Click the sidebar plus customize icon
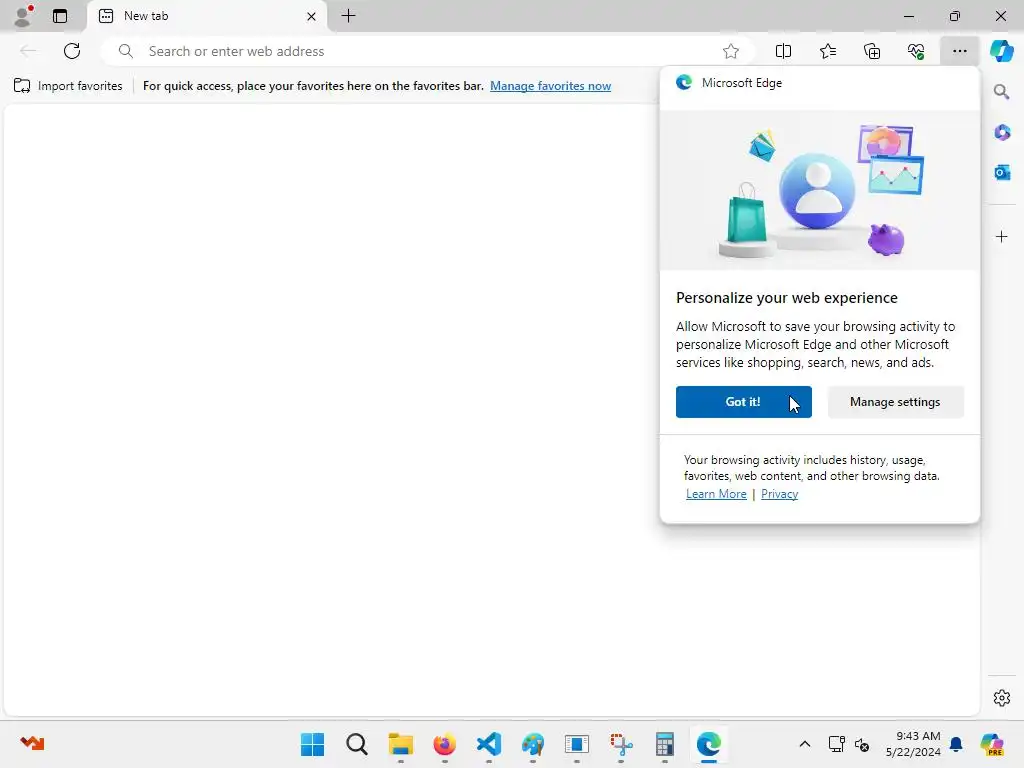This screenshot has width=1024, height=768. tap(1002, 236)
